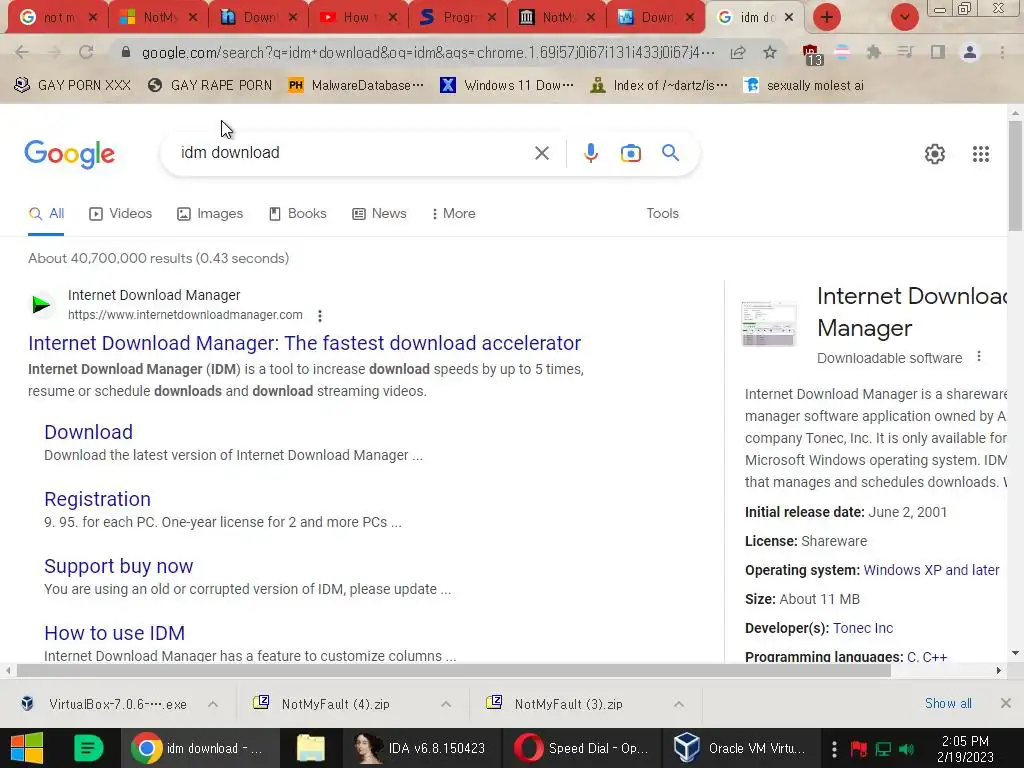Screen dimensions: 1024x768
Task: Open the Support buy now sitelink
Action: pyautogui.click(x=119, y=566)
